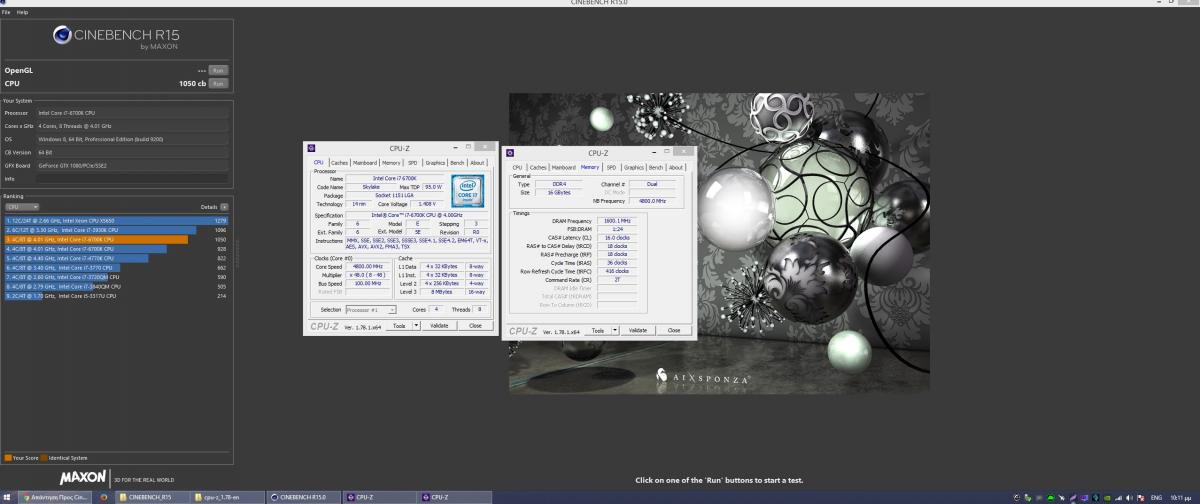Select ranking row Core i7-3770 CPU
The height and width of the screenshot is (504, 1200).
pos(117,268)
